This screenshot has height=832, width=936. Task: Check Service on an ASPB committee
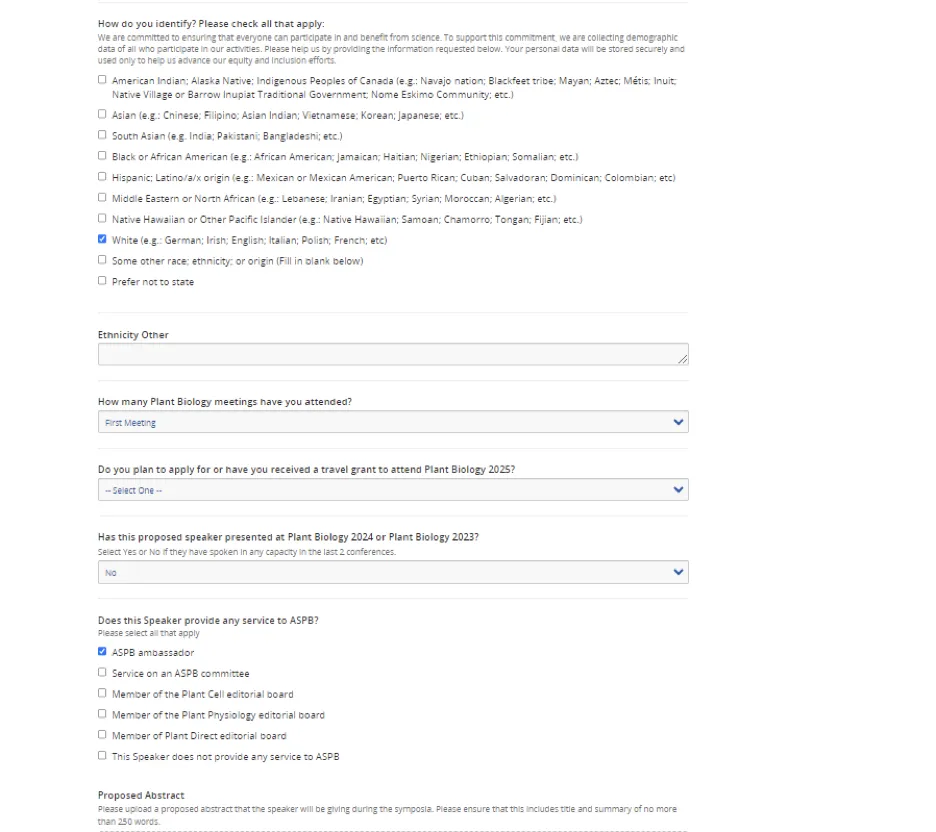click(102, 673)
